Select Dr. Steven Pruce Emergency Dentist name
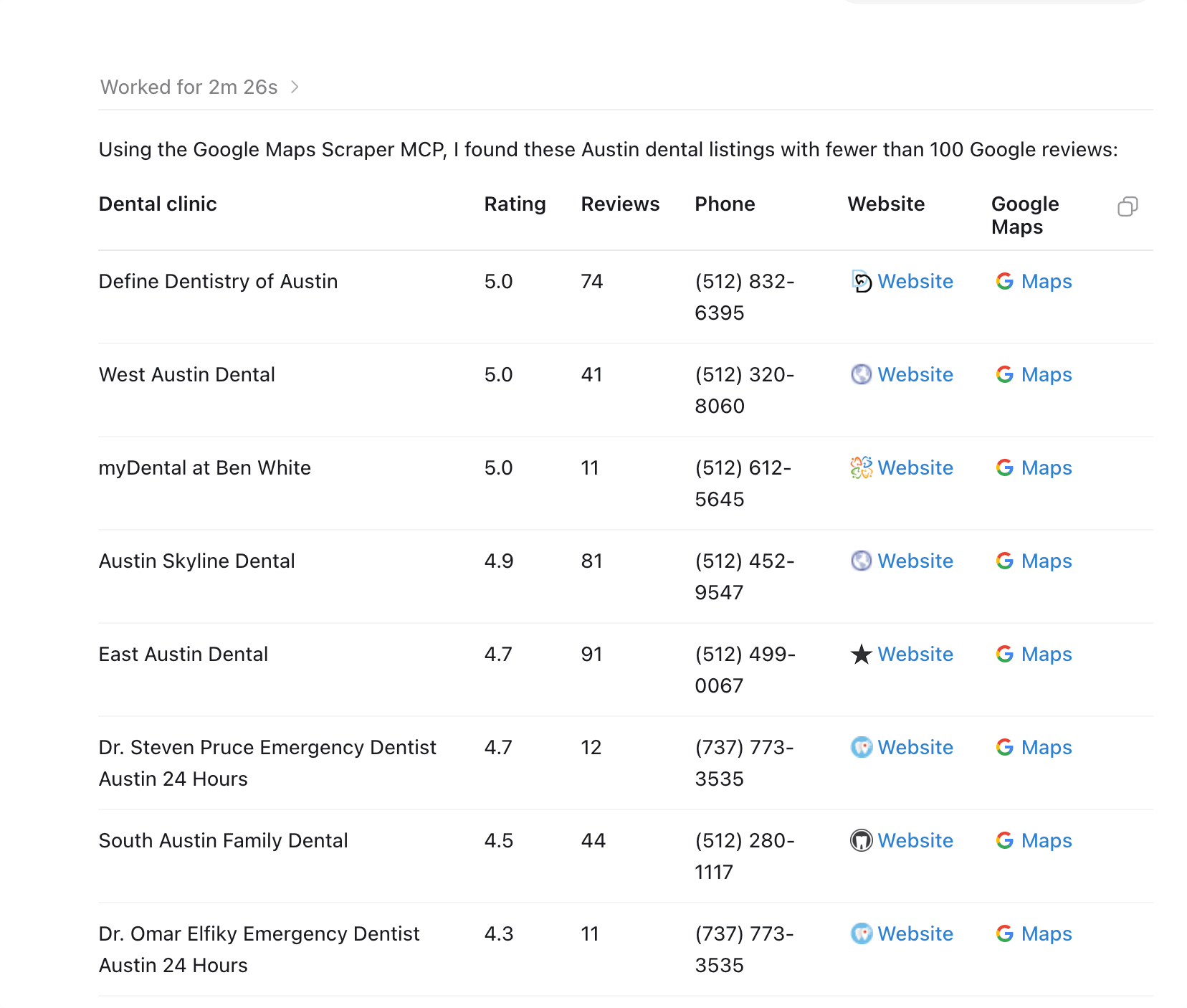The height and width of the screenshot is (1008, 1187). coord(267,764)
